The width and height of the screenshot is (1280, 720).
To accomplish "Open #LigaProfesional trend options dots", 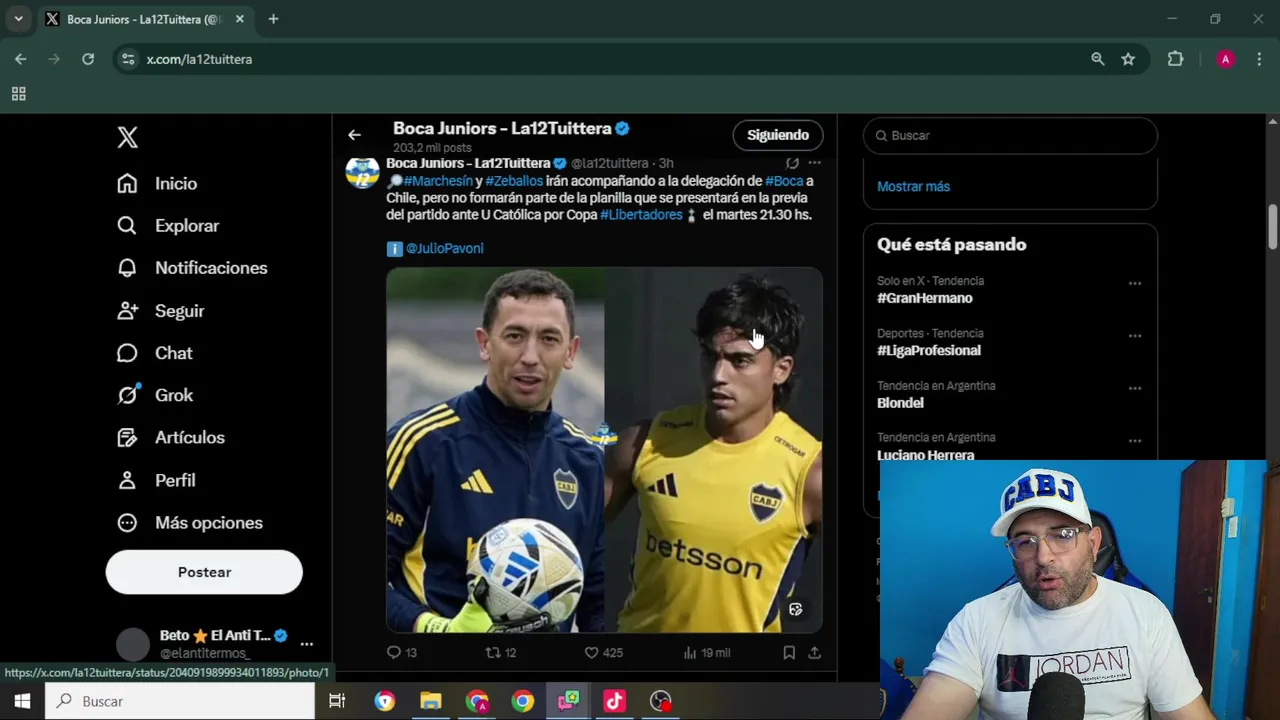I will [x=1135, y=336].
